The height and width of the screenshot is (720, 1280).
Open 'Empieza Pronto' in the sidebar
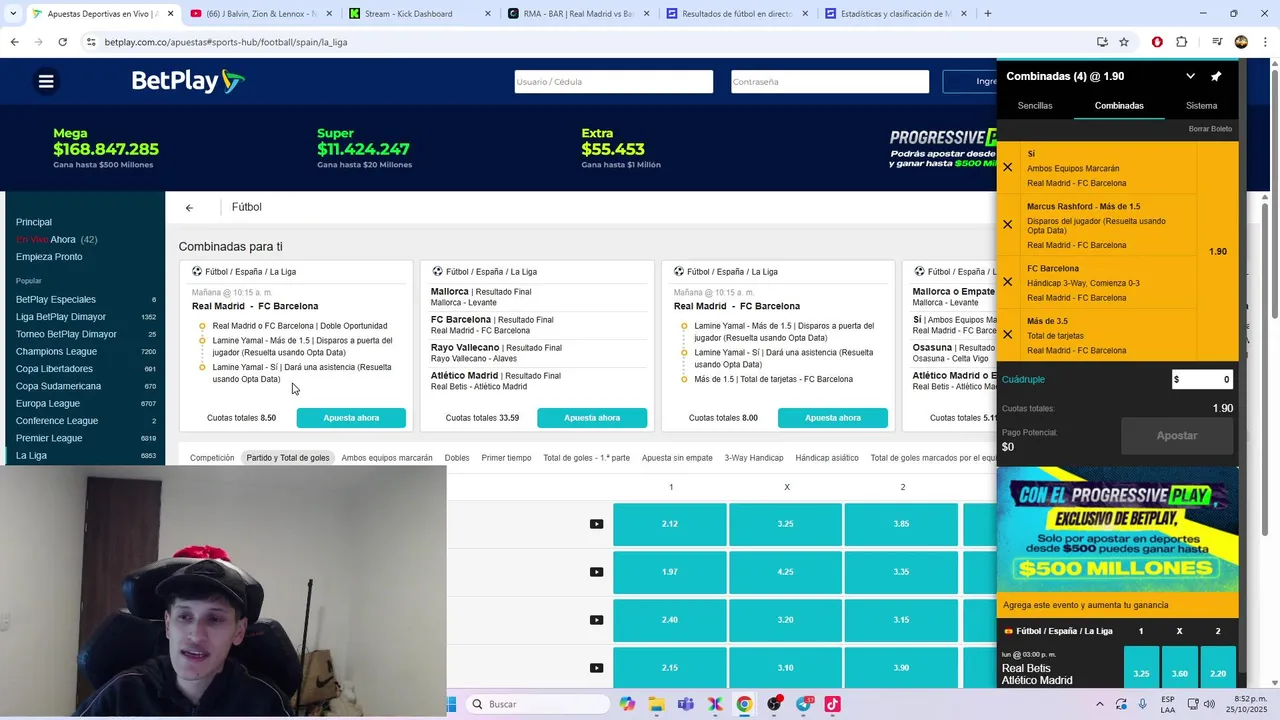click(x=49, y=257)
